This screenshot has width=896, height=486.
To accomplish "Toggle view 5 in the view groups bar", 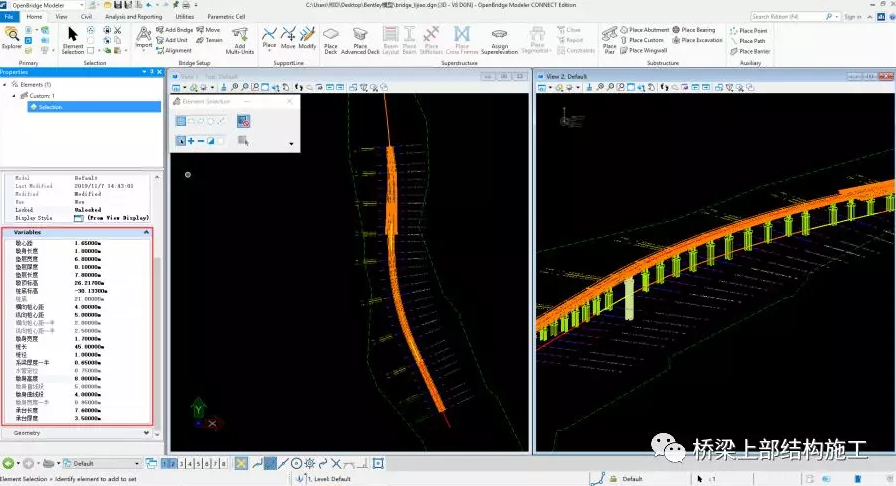I will (x=198, y=464).
